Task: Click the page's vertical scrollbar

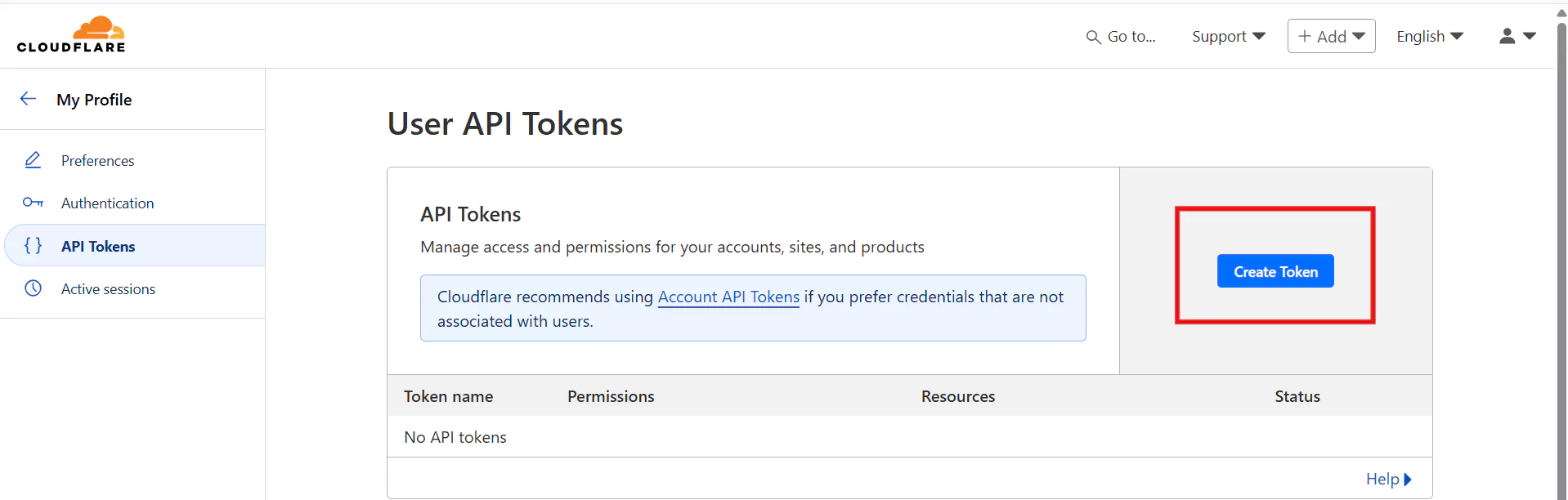Action: coord(1561,245)
